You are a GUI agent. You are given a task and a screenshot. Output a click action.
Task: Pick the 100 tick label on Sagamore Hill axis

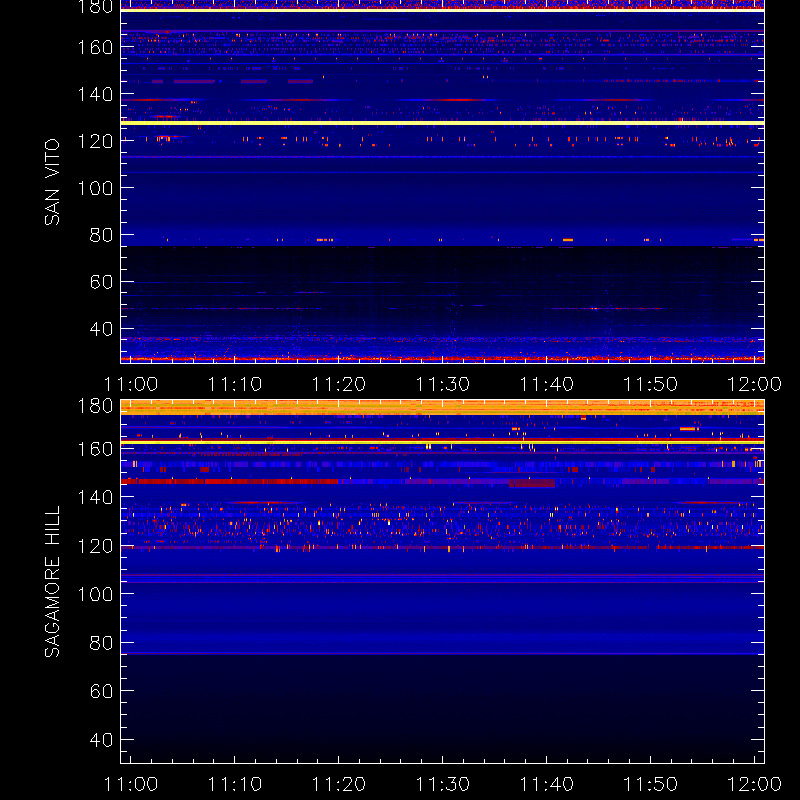95,594
